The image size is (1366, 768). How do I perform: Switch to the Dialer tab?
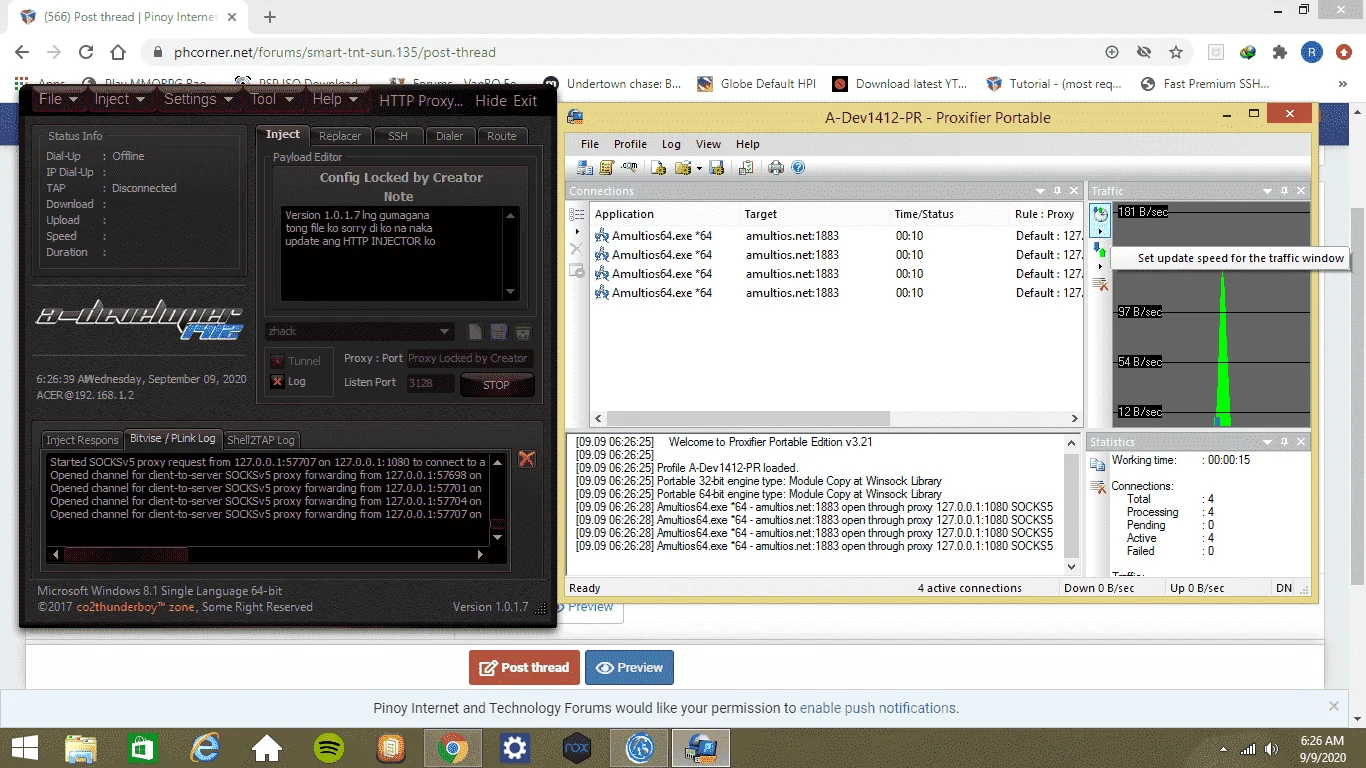coord(450,136)
